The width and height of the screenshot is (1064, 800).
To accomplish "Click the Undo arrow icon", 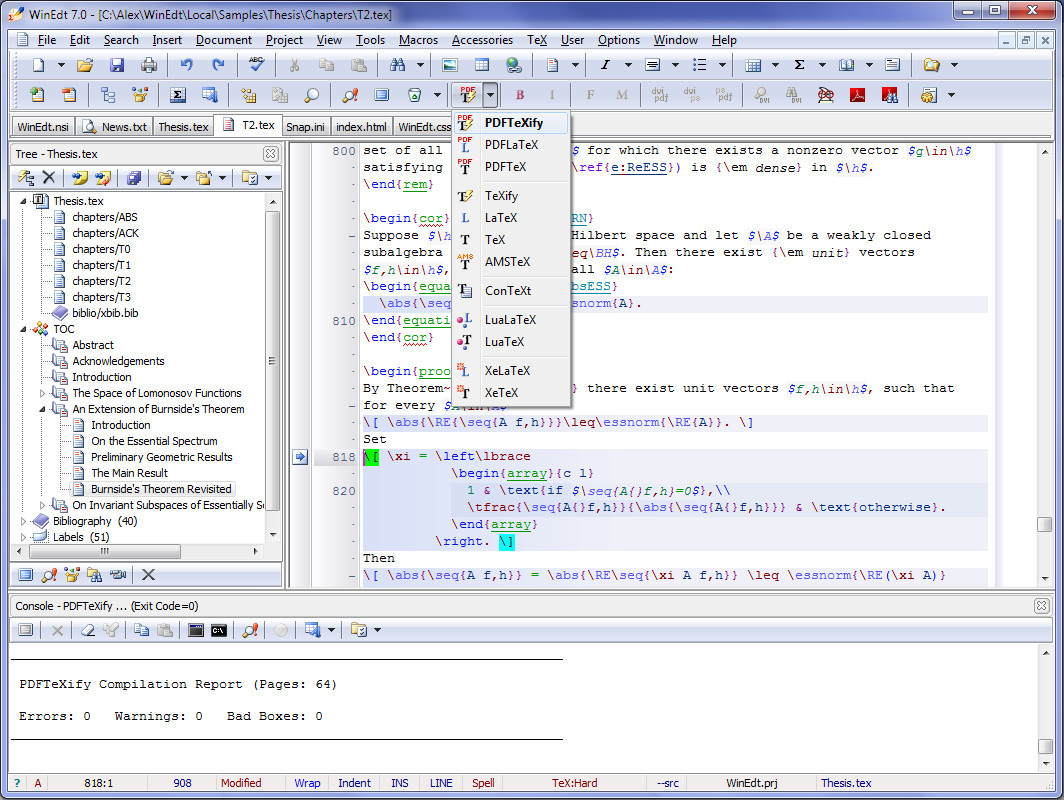I will 186,65.
